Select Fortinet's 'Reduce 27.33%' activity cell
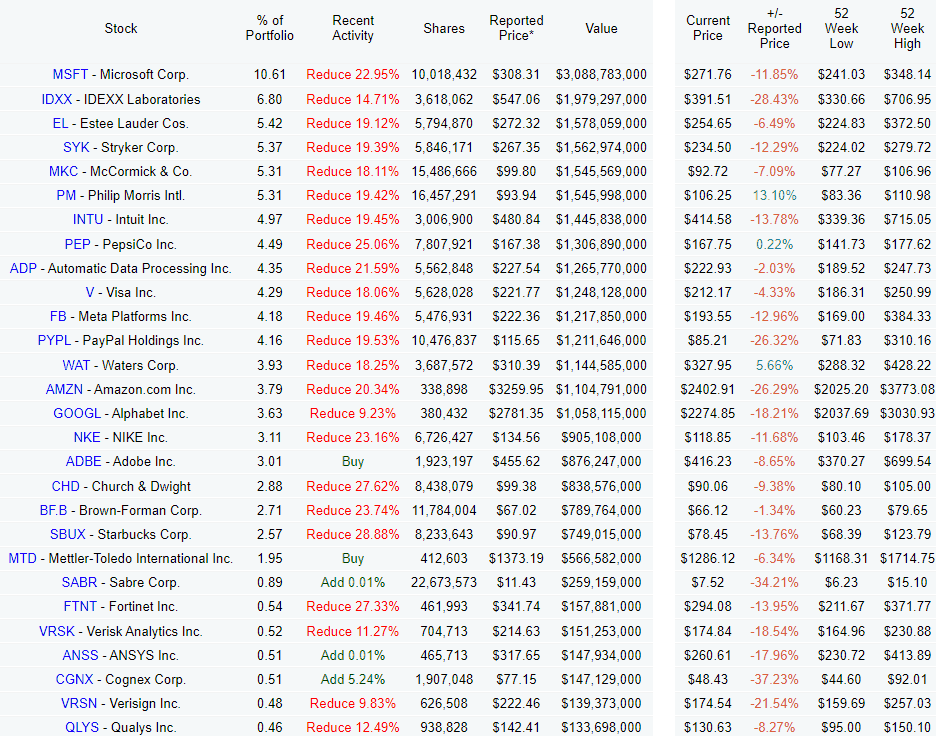This screenshot has height=736, width=936. 353,606
